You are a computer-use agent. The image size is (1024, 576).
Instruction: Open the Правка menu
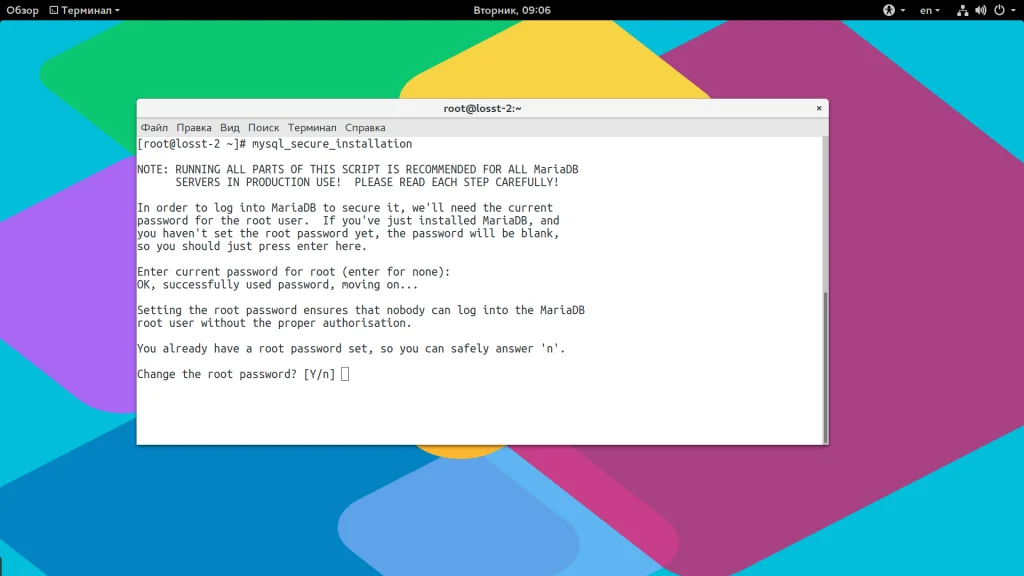(x=194, y=128)
